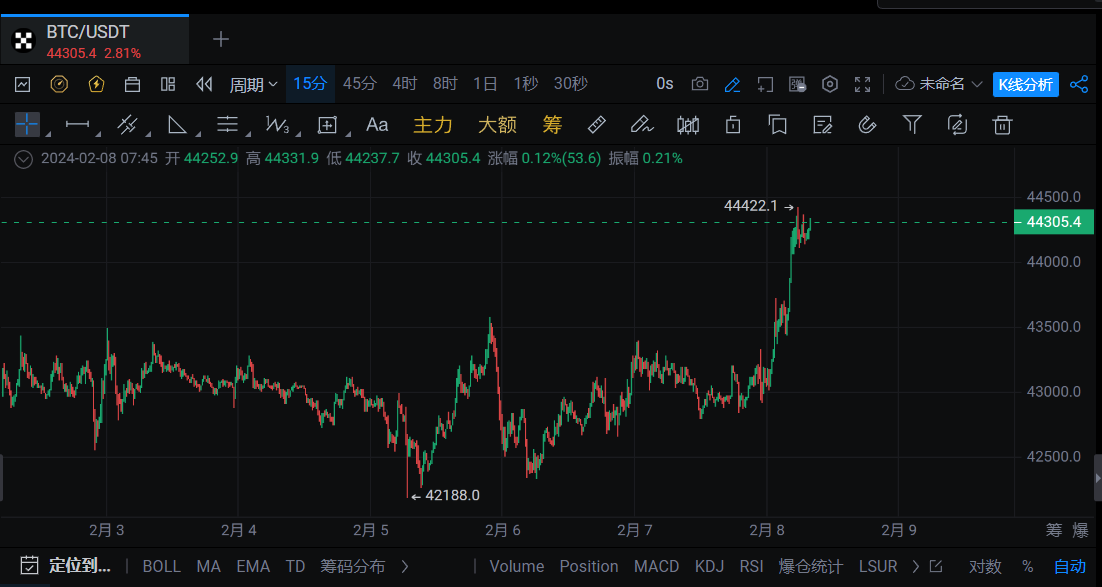This screenshot has height=587, width=1102.
Task: Take a chart screenshot with camera icon
Action: (x=700, y=84)
